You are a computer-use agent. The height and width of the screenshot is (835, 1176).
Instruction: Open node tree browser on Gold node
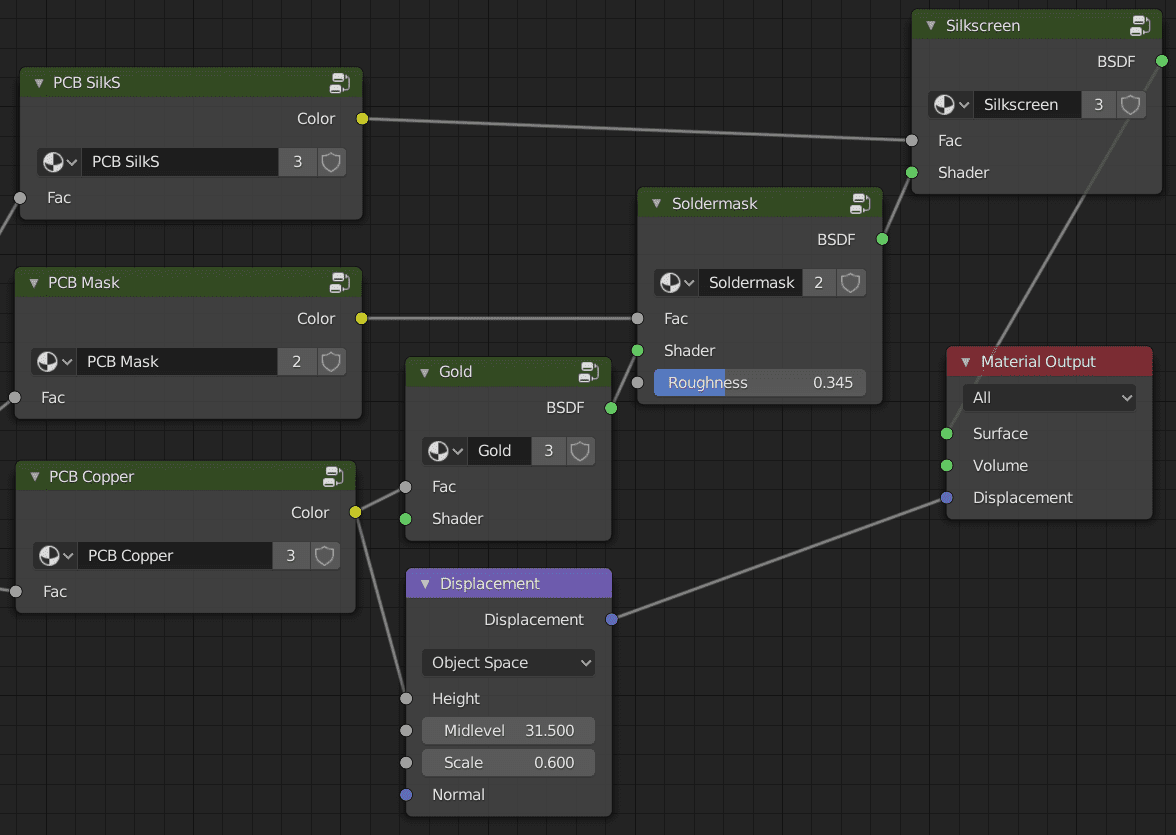(445, 451)
